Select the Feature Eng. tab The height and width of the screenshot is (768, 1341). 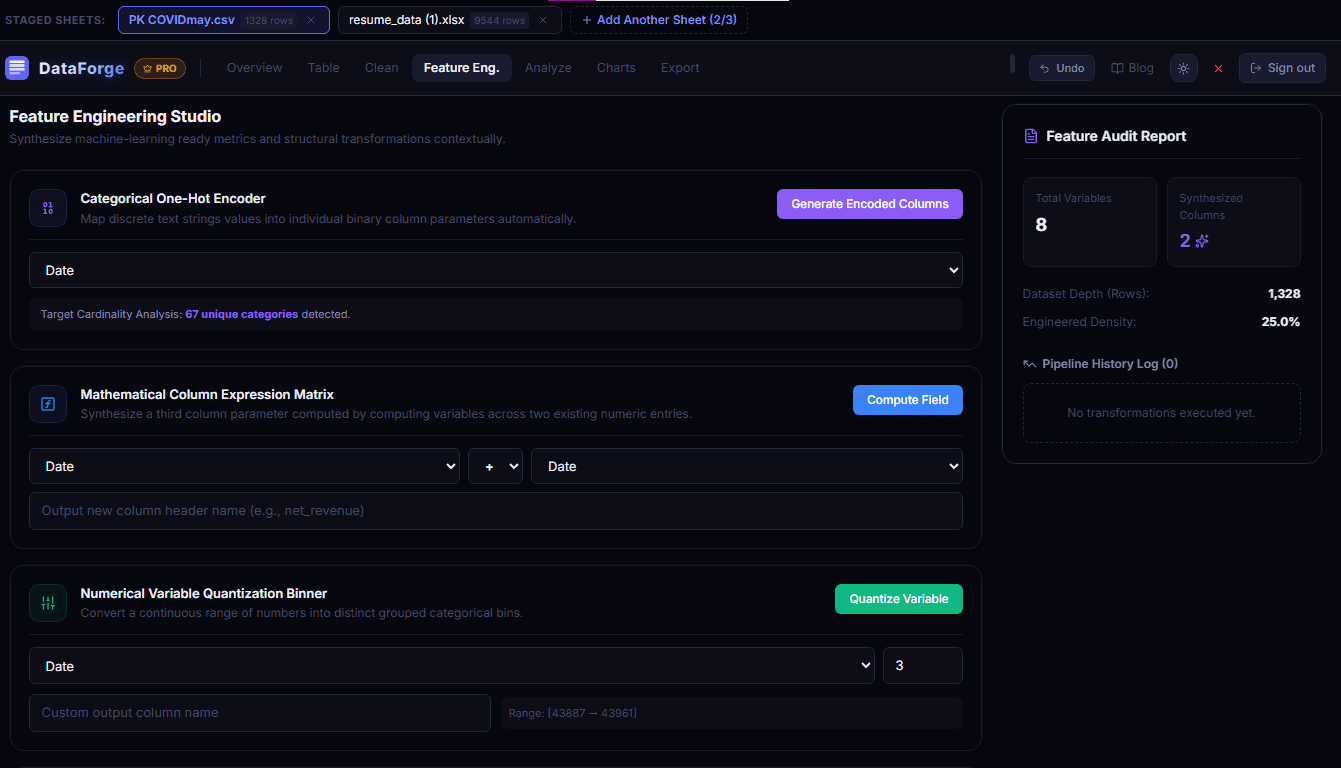pos(462,68)
